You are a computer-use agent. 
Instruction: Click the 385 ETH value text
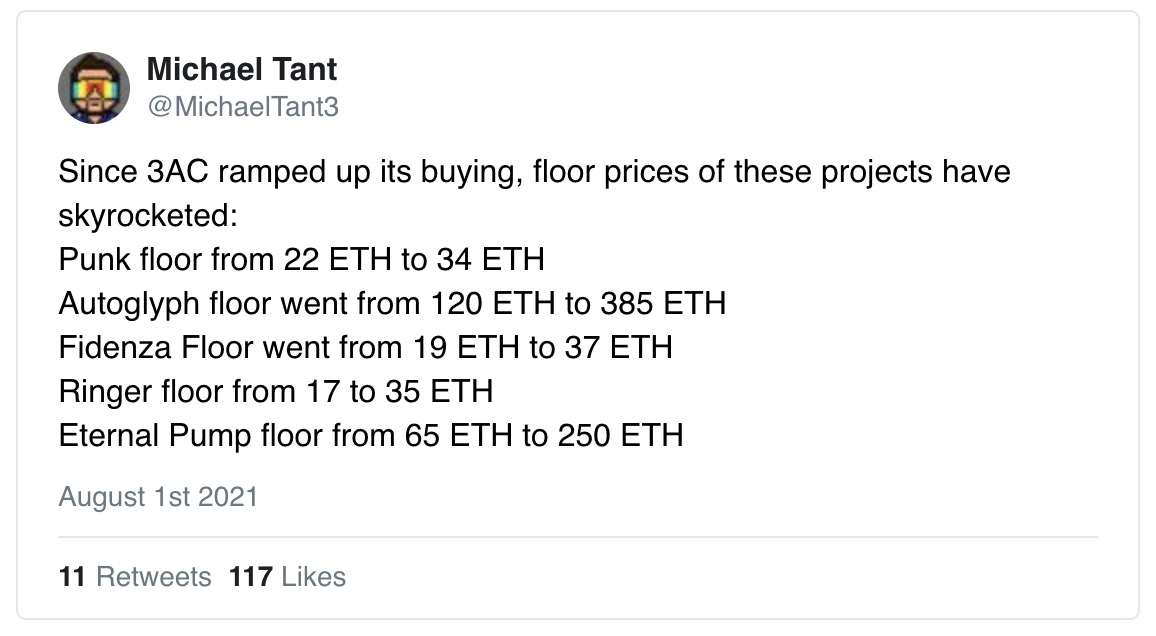coord(664,304)
